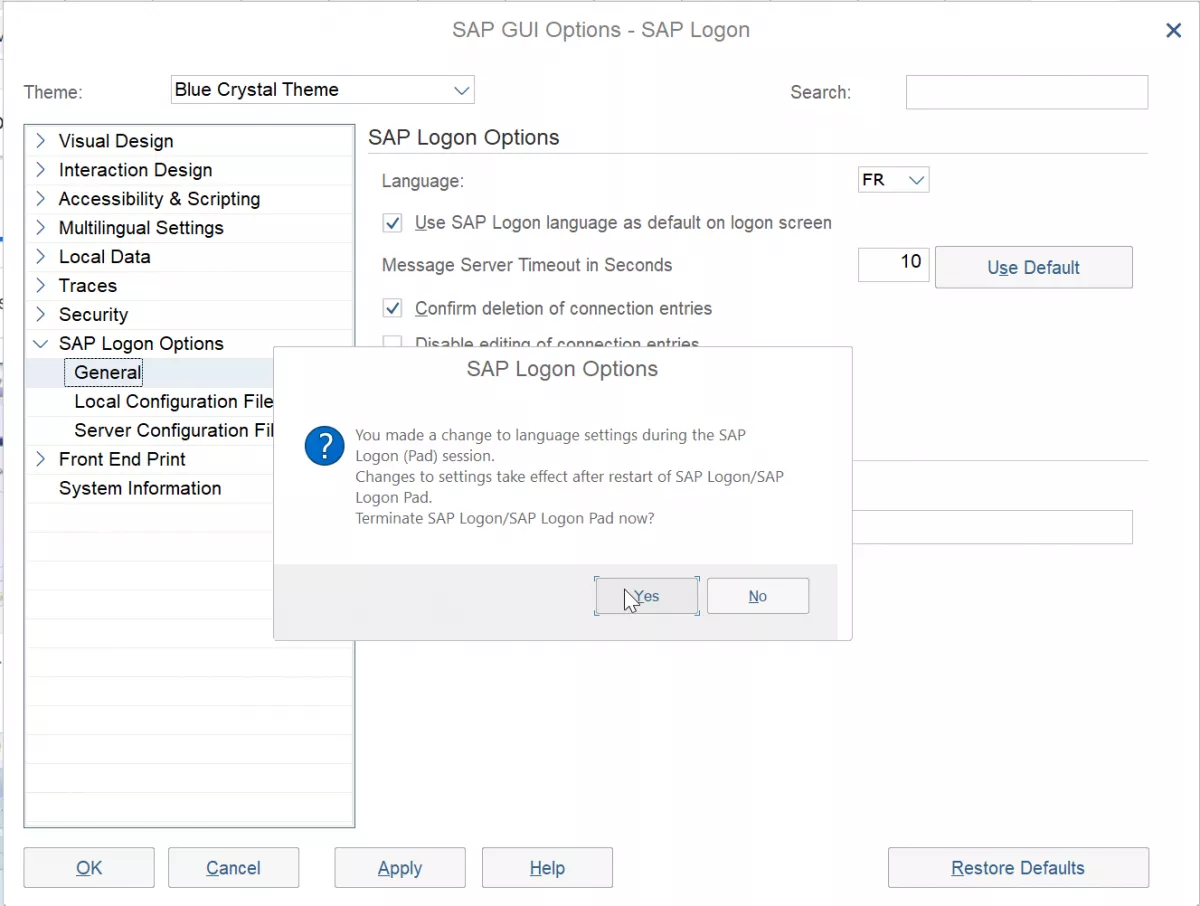
Task: Select SAP Logon Options tree item
Action: pos(141,344)
